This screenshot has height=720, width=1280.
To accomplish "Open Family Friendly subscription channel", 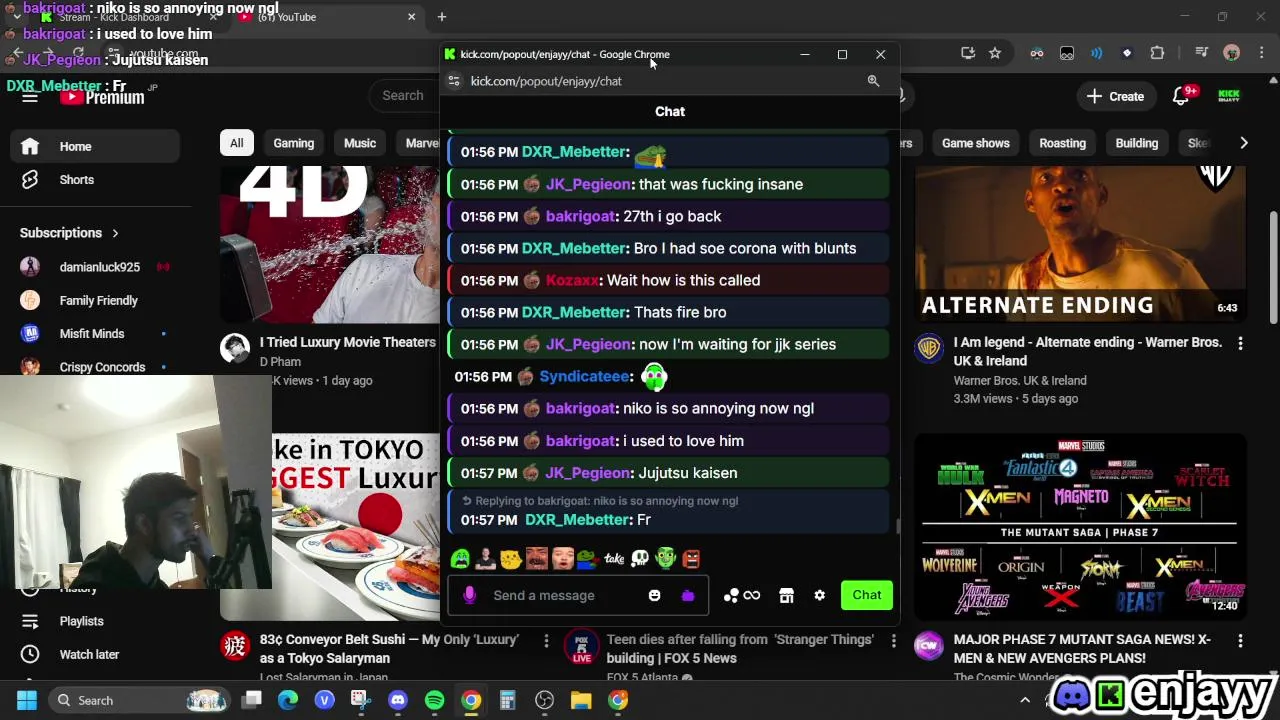I will [x=95, y=300].
